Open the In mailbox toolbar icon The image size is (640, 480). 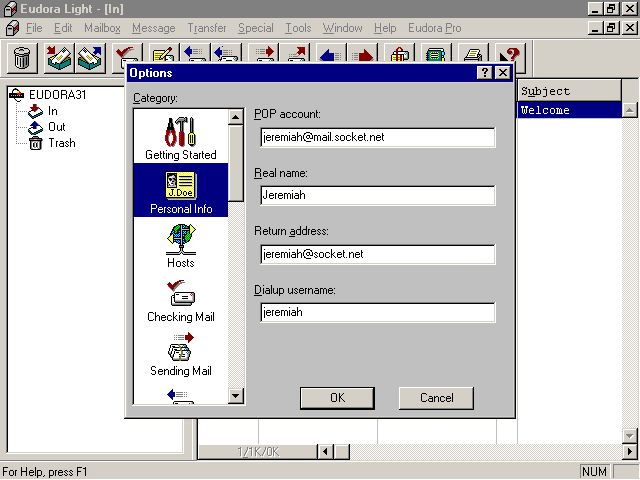tap(59, 58)
